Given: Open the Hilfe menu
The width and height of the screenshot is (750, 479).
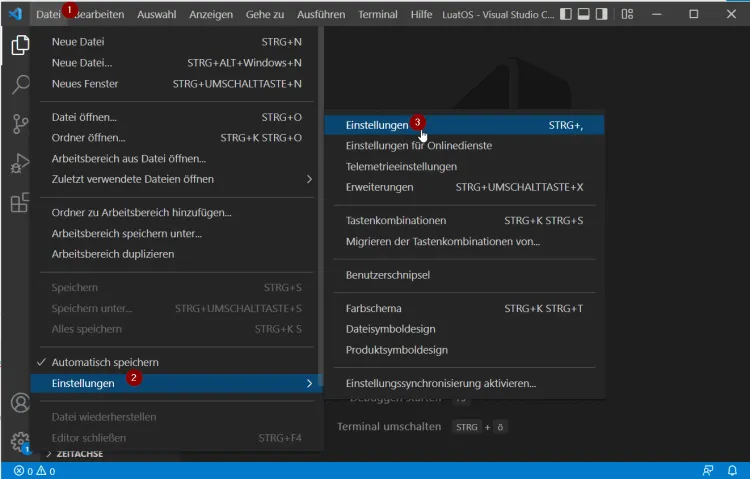Looking at the screenshot, I should pos(421,14).
